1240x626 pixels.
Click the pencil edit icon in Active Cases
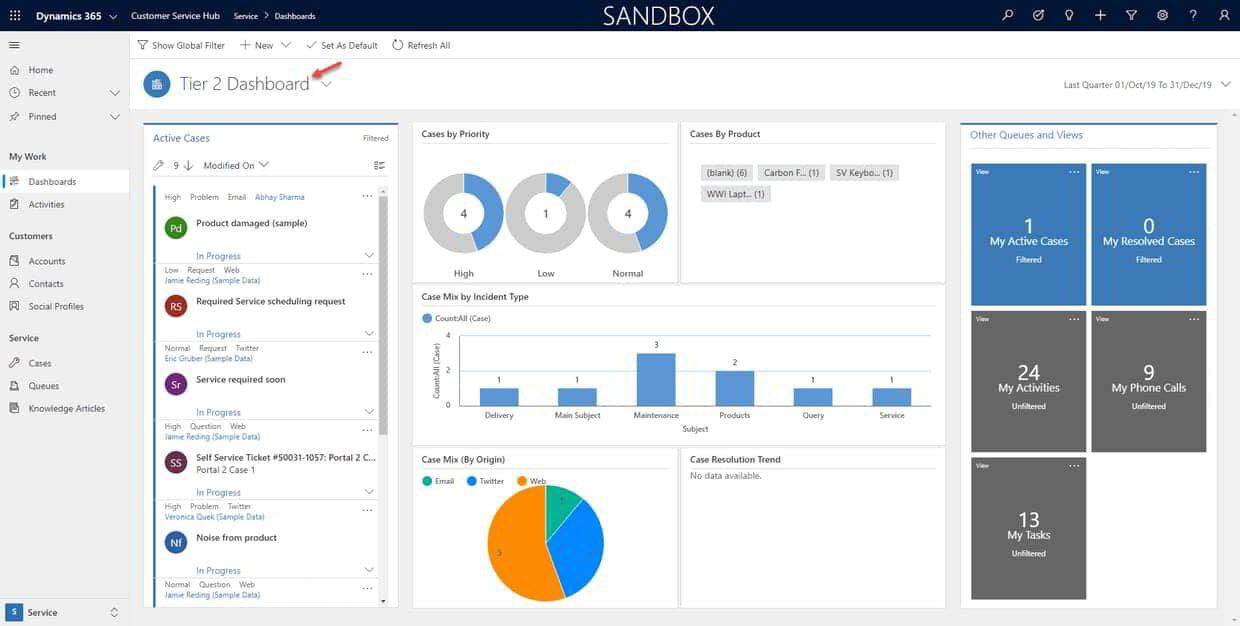point(158,165)
